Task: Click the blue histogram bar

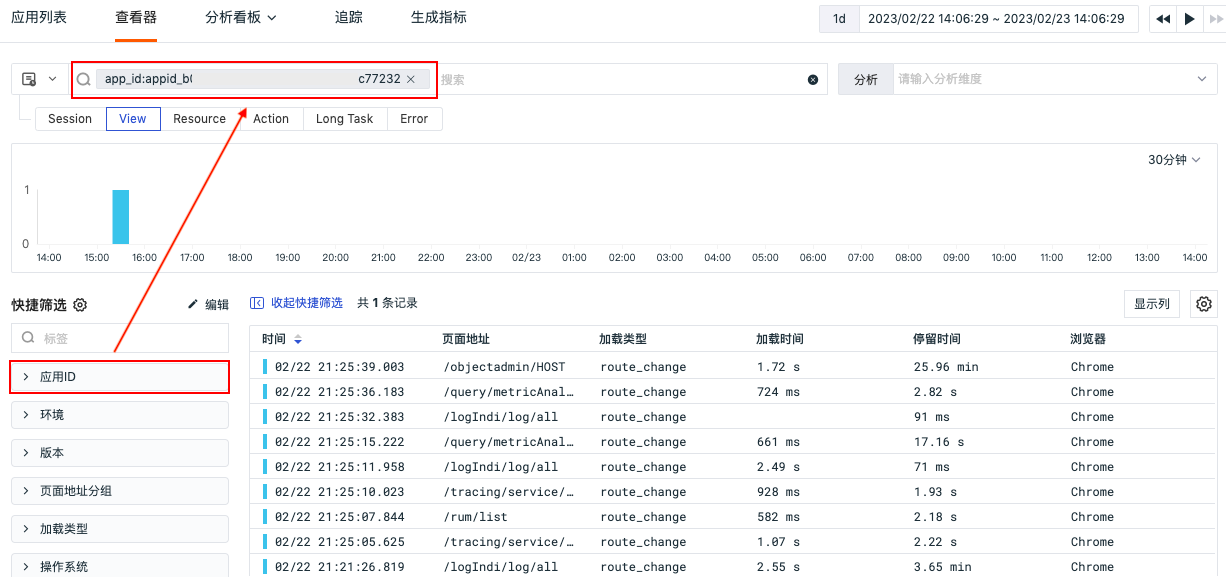Action: click(x=121, y=217)
